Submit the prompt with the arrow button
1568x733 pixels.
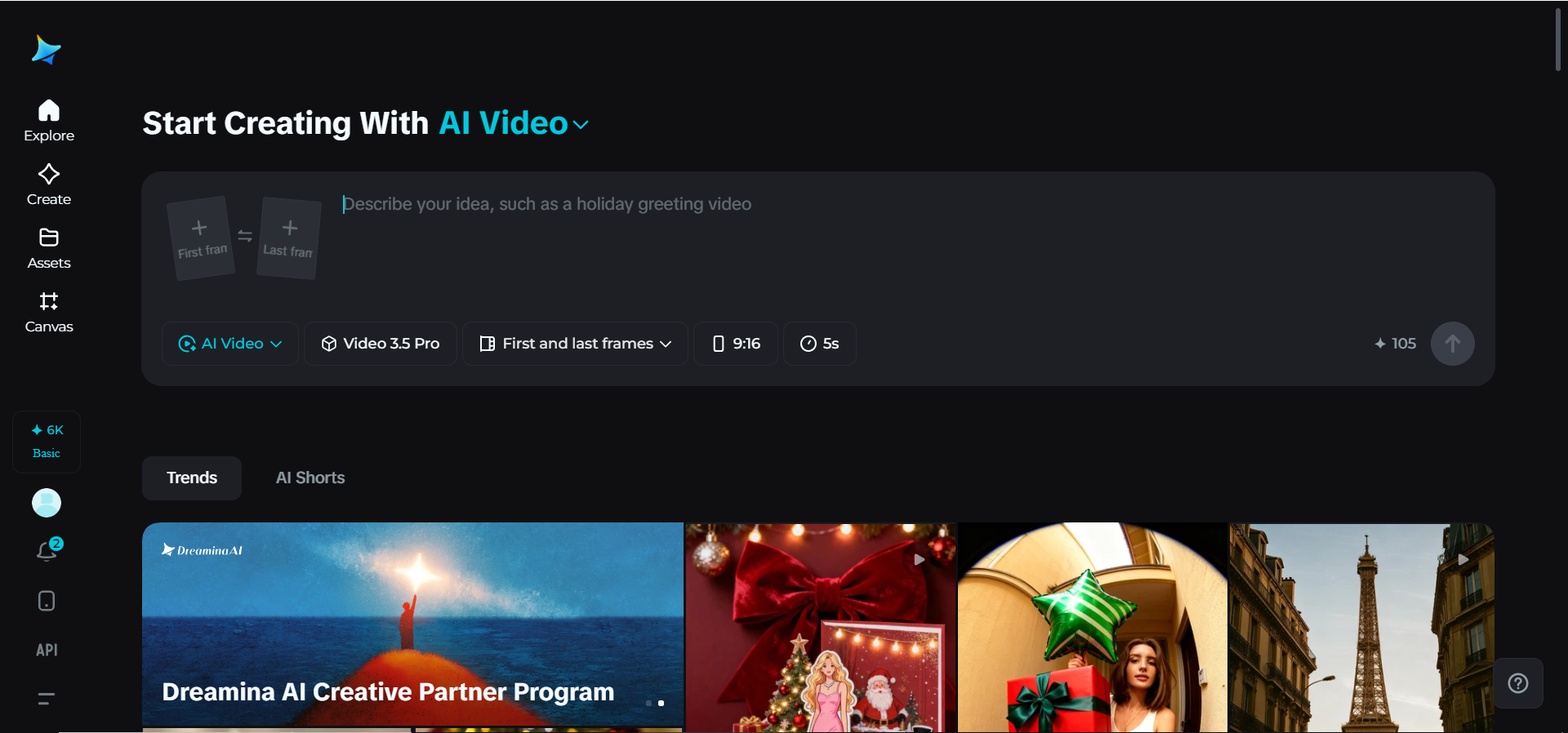pyautogui.click(x=1452, y=344)
